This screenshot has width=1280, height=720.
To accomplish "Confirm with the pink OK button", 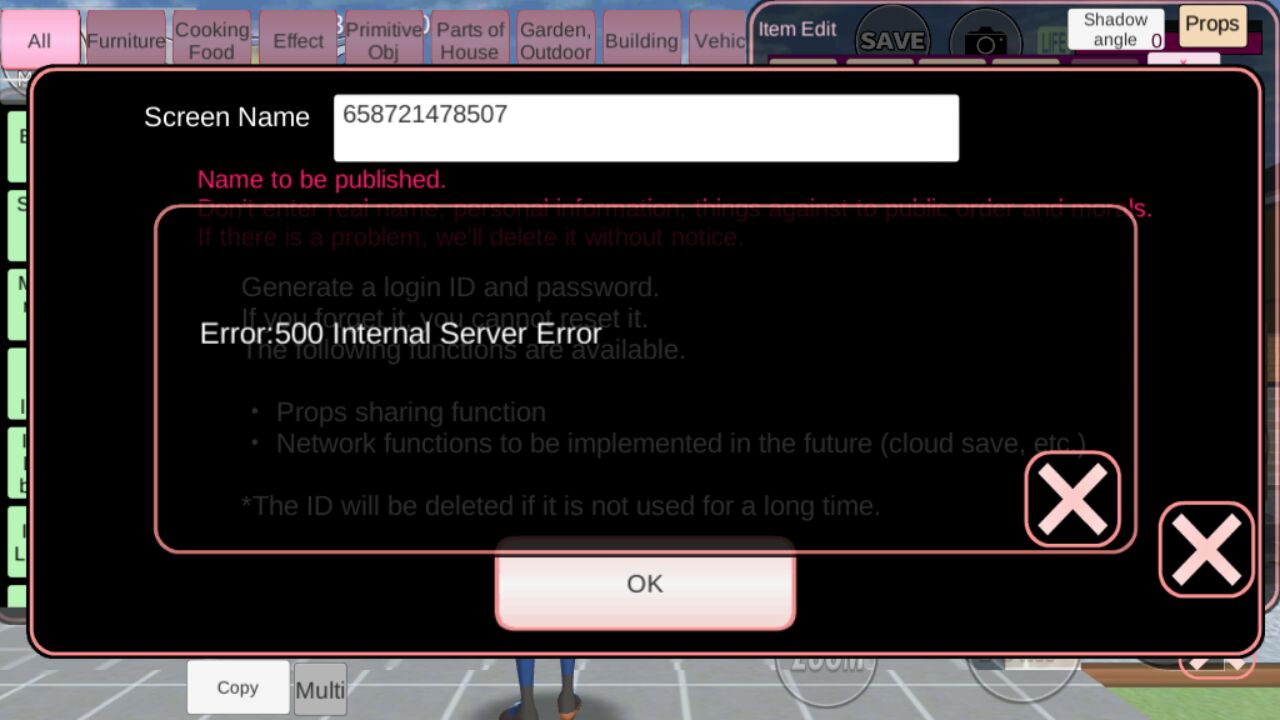I will click(x=645, y=584).
